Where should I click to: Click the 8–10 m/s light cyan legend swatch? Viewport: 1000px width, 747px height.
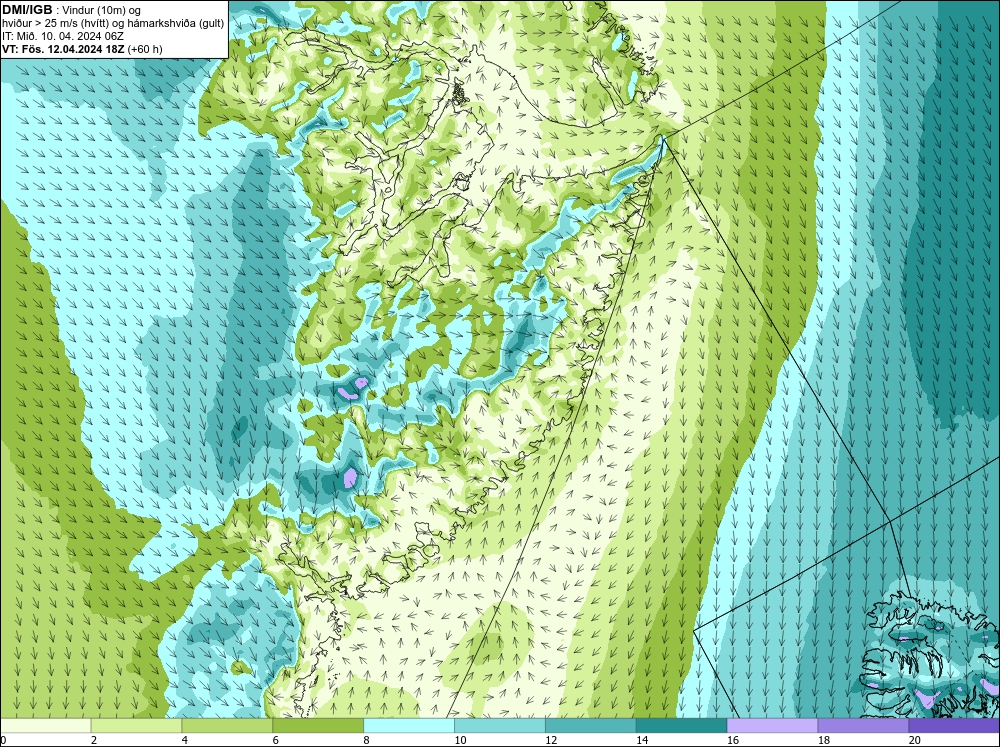point(409,725)
